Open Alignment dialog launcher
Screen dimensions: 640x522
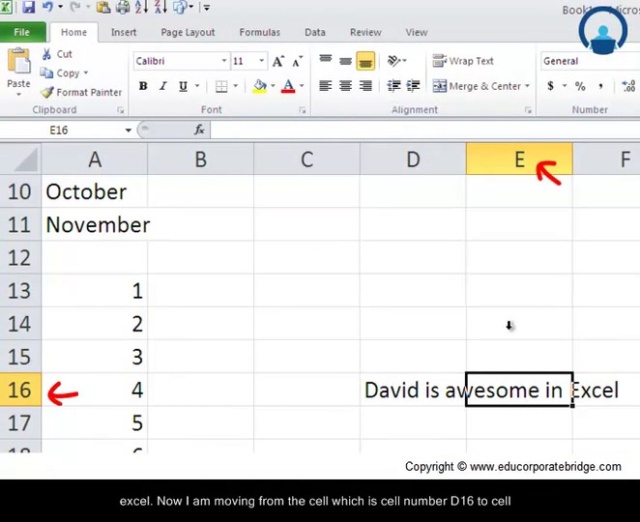coord(528,110)
